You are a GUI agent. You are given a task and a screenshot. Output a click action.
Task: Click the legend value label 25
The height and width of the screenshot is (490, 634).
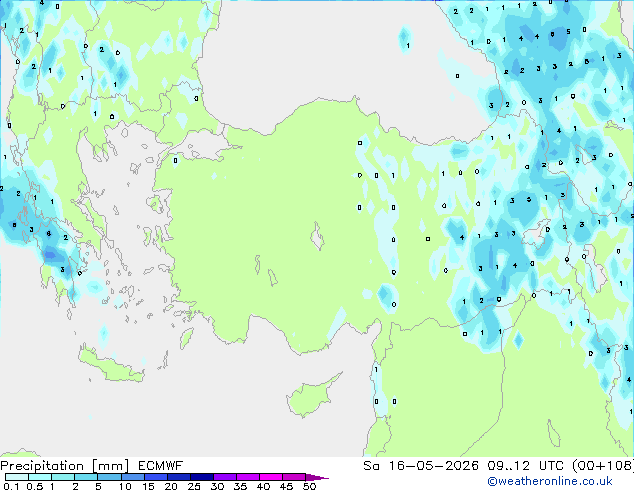click(x=194, y=486)
